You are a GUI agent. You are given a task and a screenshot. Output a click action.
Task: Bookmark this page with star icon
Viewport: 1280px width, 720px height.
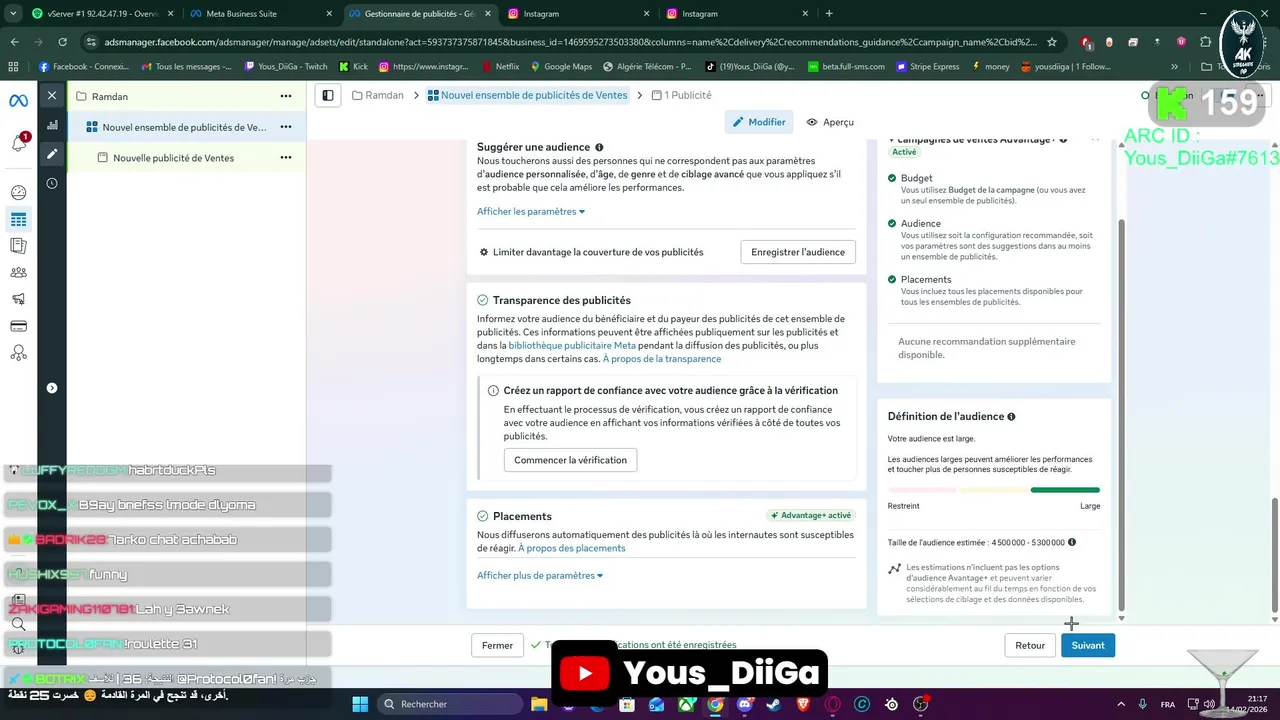pyautogui.click(x=1051, y=42)
